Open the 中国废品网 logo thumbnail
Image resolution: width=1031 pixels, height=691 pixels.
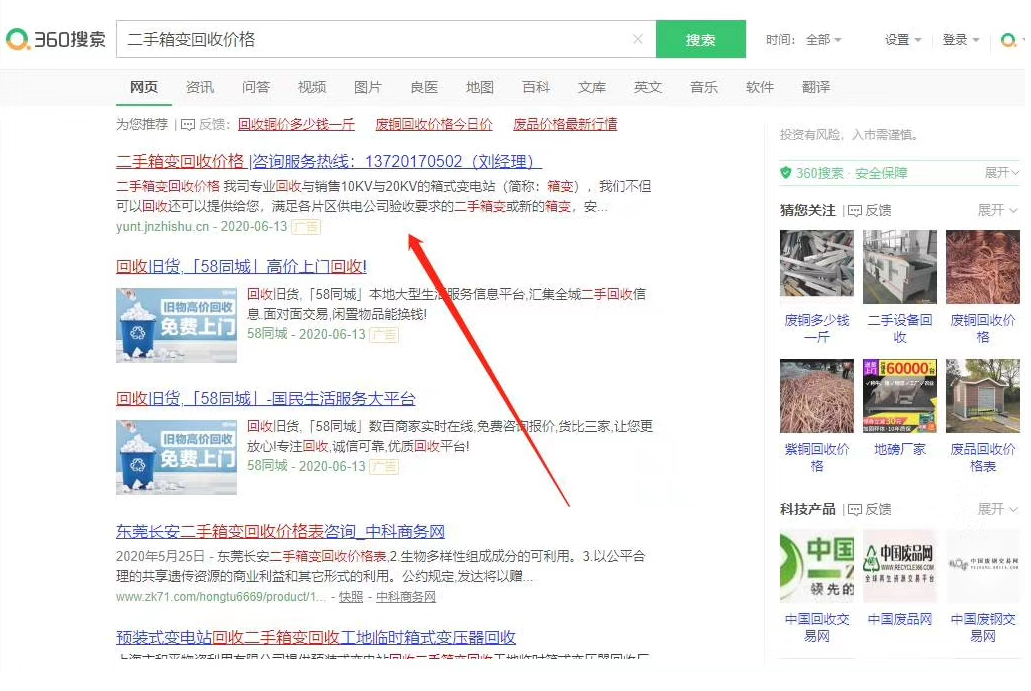tap(900, 567)
